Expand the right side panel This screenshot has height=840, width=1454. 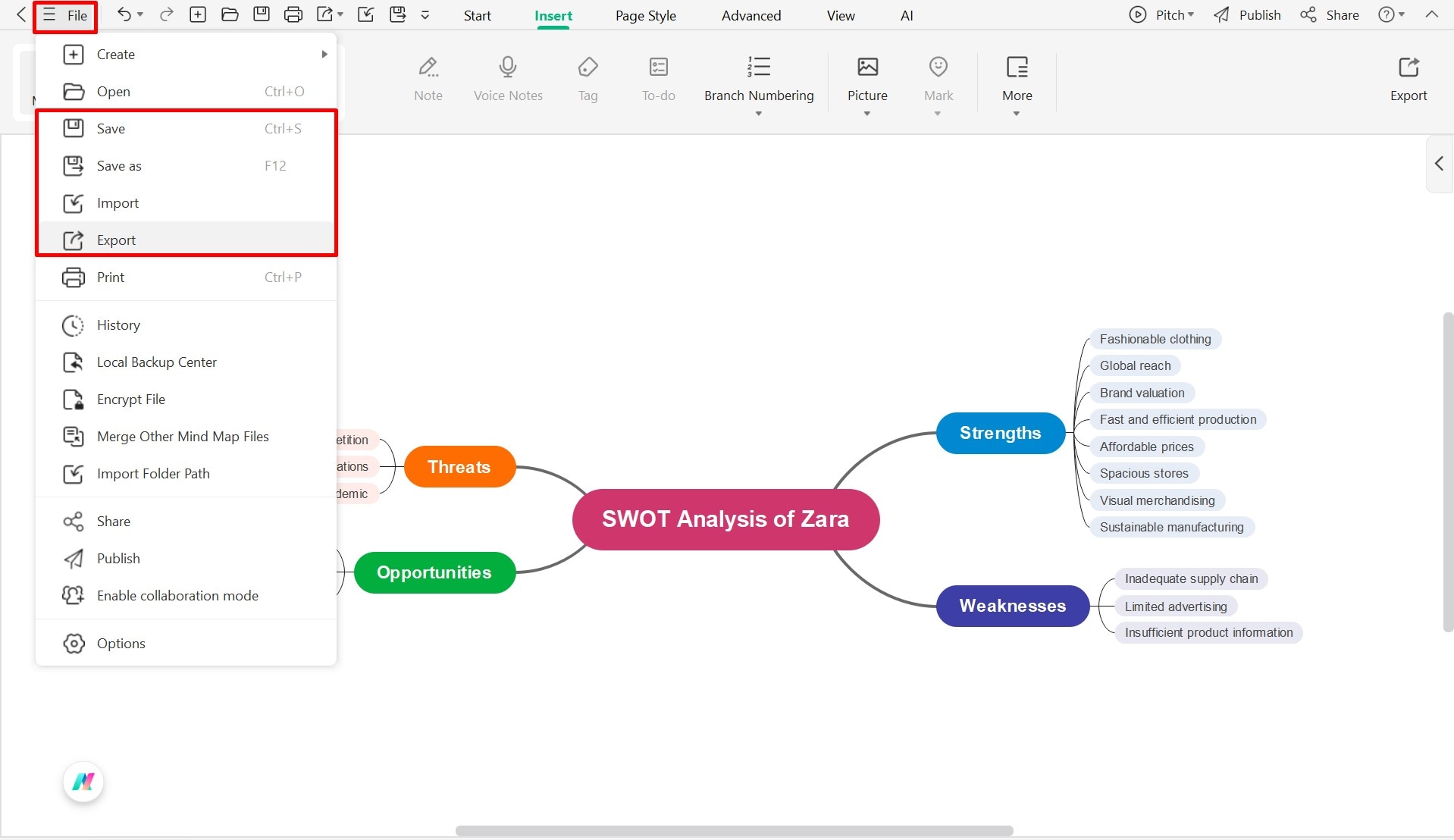(x=1439, y=164)
